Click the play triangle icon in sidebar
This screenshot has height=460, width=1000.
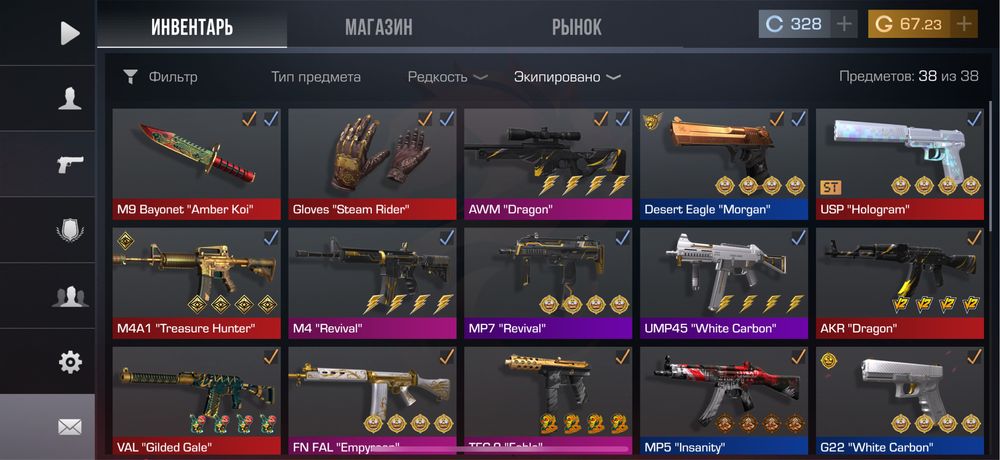point(70,33)
